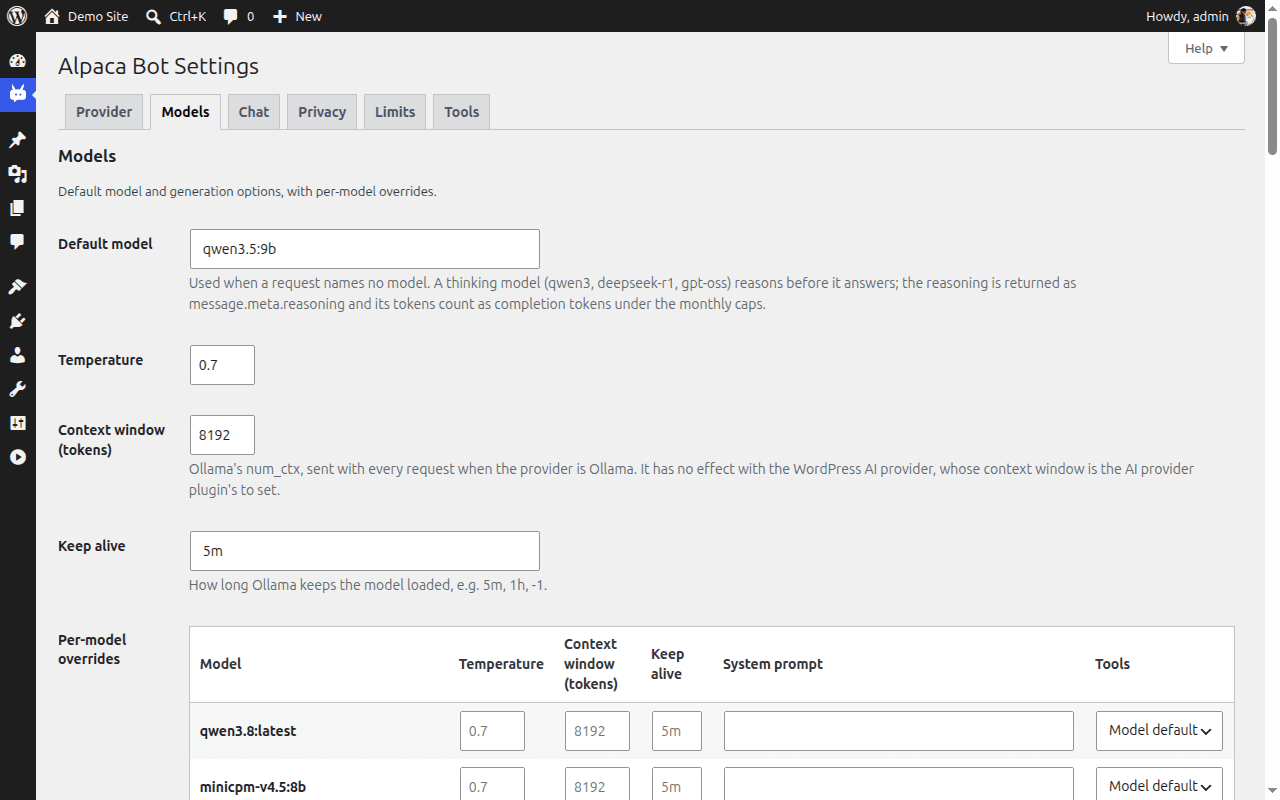Open Appearance via the paintbrush icon

click(17, 287)
